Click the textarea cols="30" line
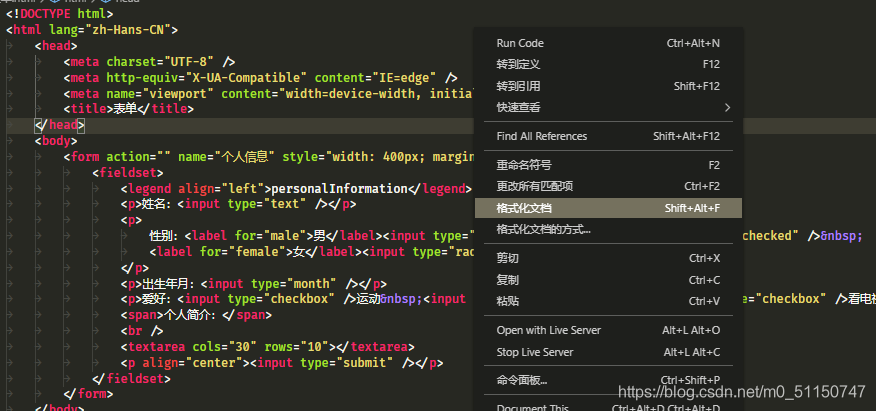The height and width of the screenshot is (411, 876). (268, 347)
